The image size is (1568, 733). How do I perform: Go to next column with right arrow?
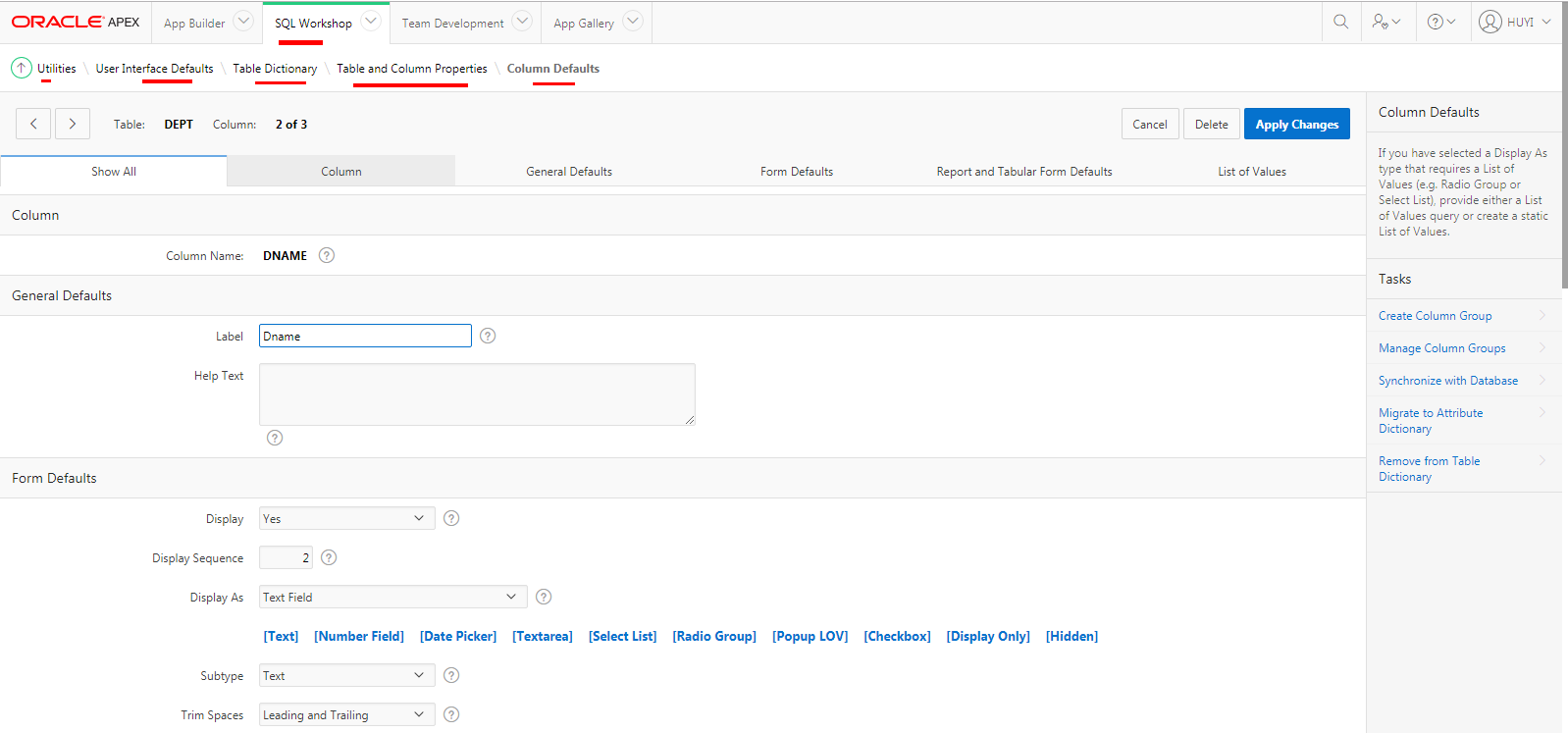[x=73, y=124]
